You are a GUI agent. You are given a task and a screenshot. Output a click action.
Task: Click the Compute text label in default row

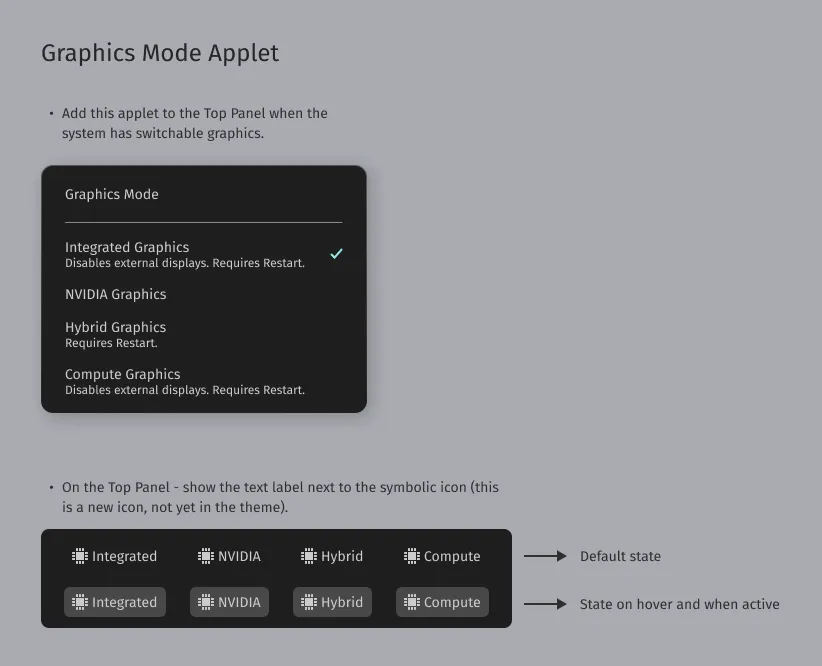click(452, 556)
